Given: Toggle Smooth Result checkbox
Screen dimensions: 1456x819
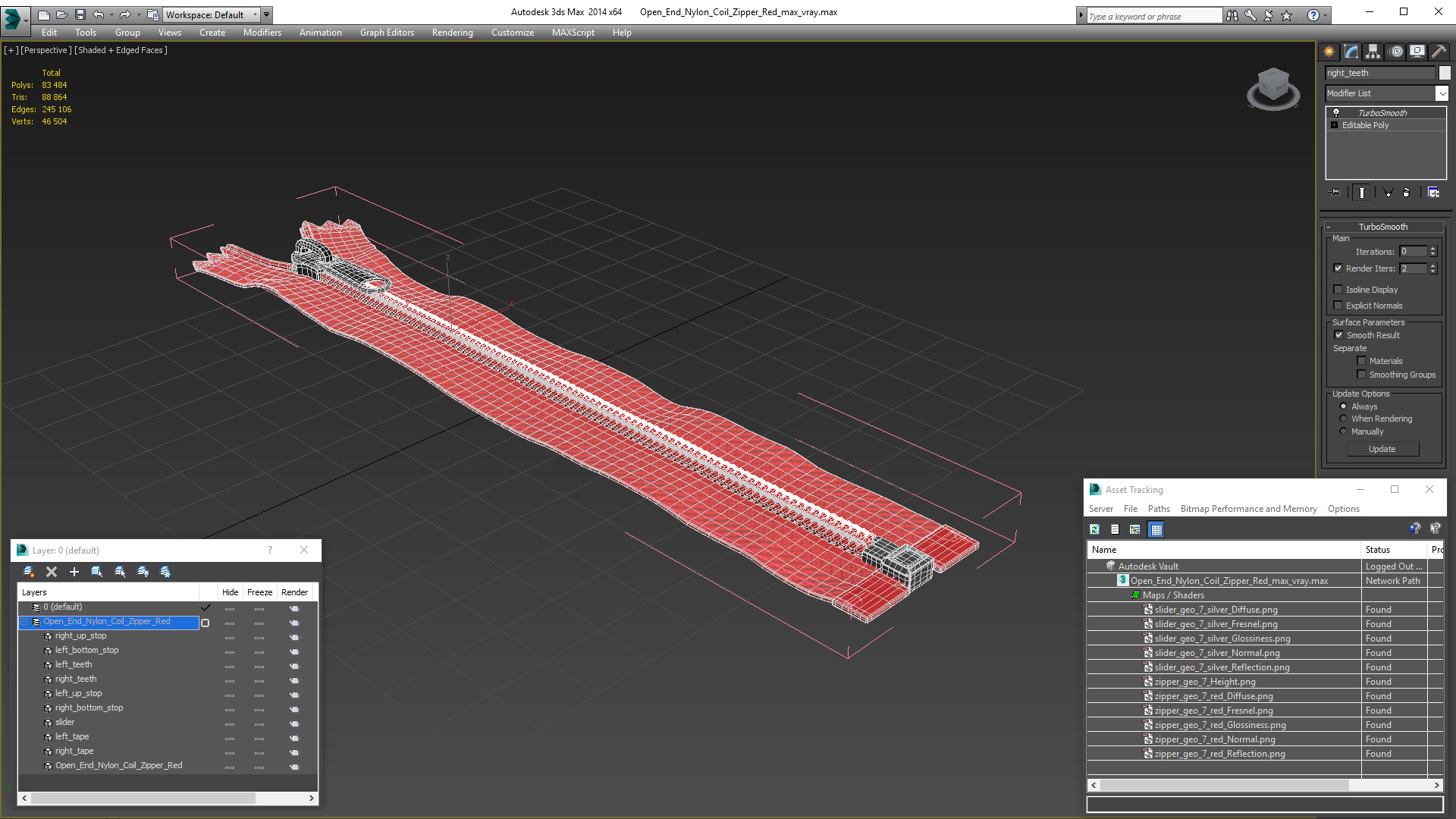Looking at the screenshot, I should 1338,335.
